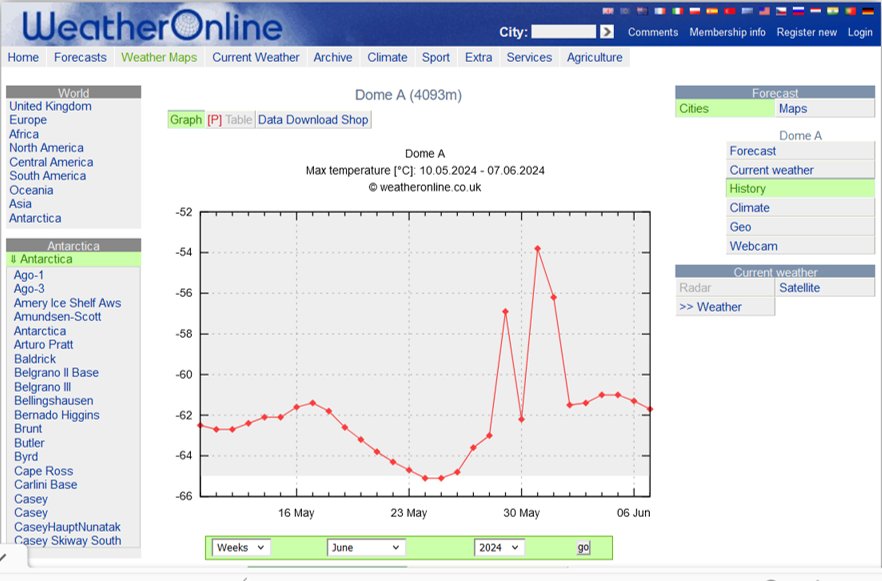Open the Webcam sidebar link

click(x=800, y=246)
